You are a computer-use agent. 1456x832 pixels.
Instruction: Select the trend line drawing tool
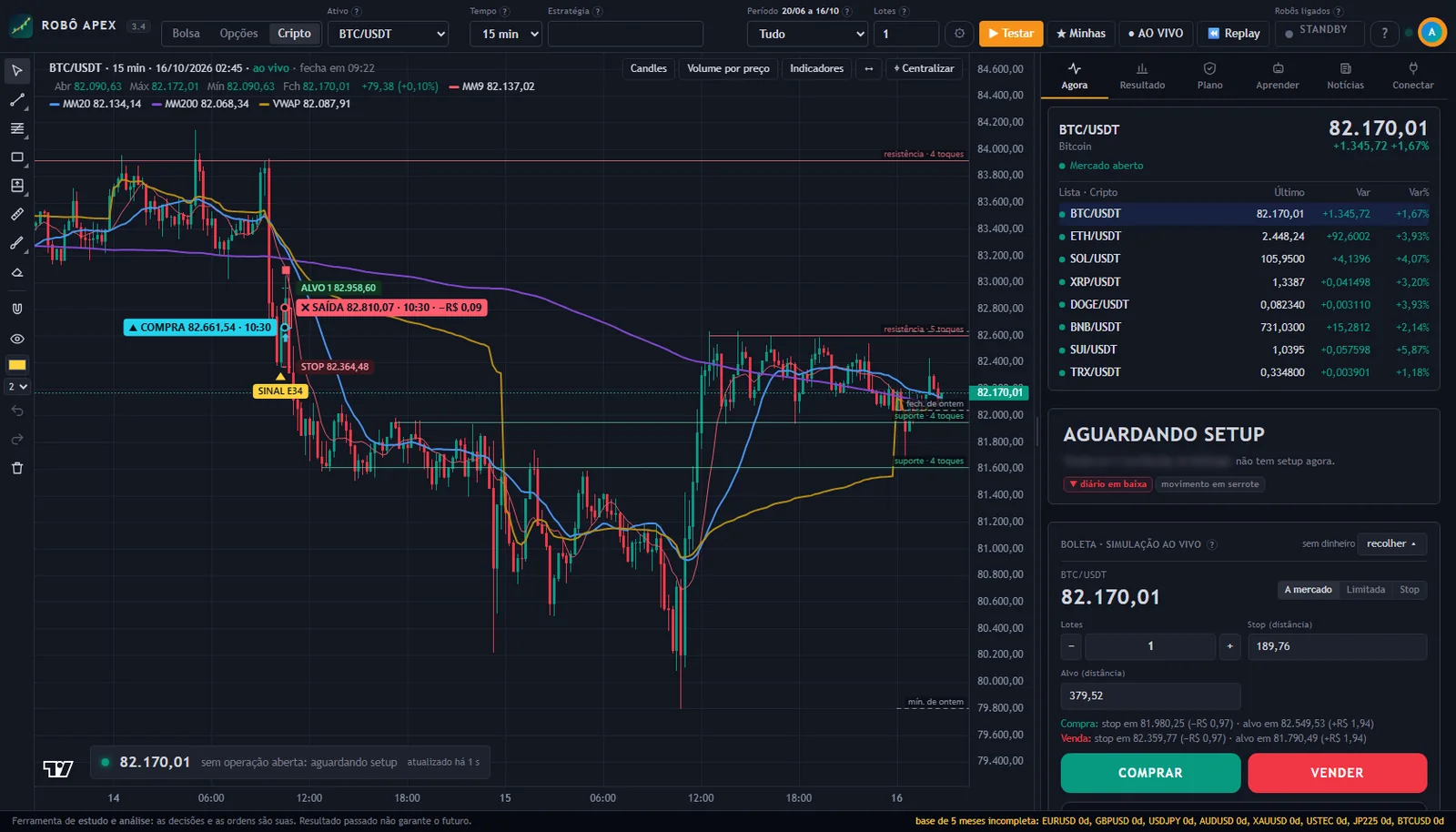pyautogui.click(x=16, y=100)
